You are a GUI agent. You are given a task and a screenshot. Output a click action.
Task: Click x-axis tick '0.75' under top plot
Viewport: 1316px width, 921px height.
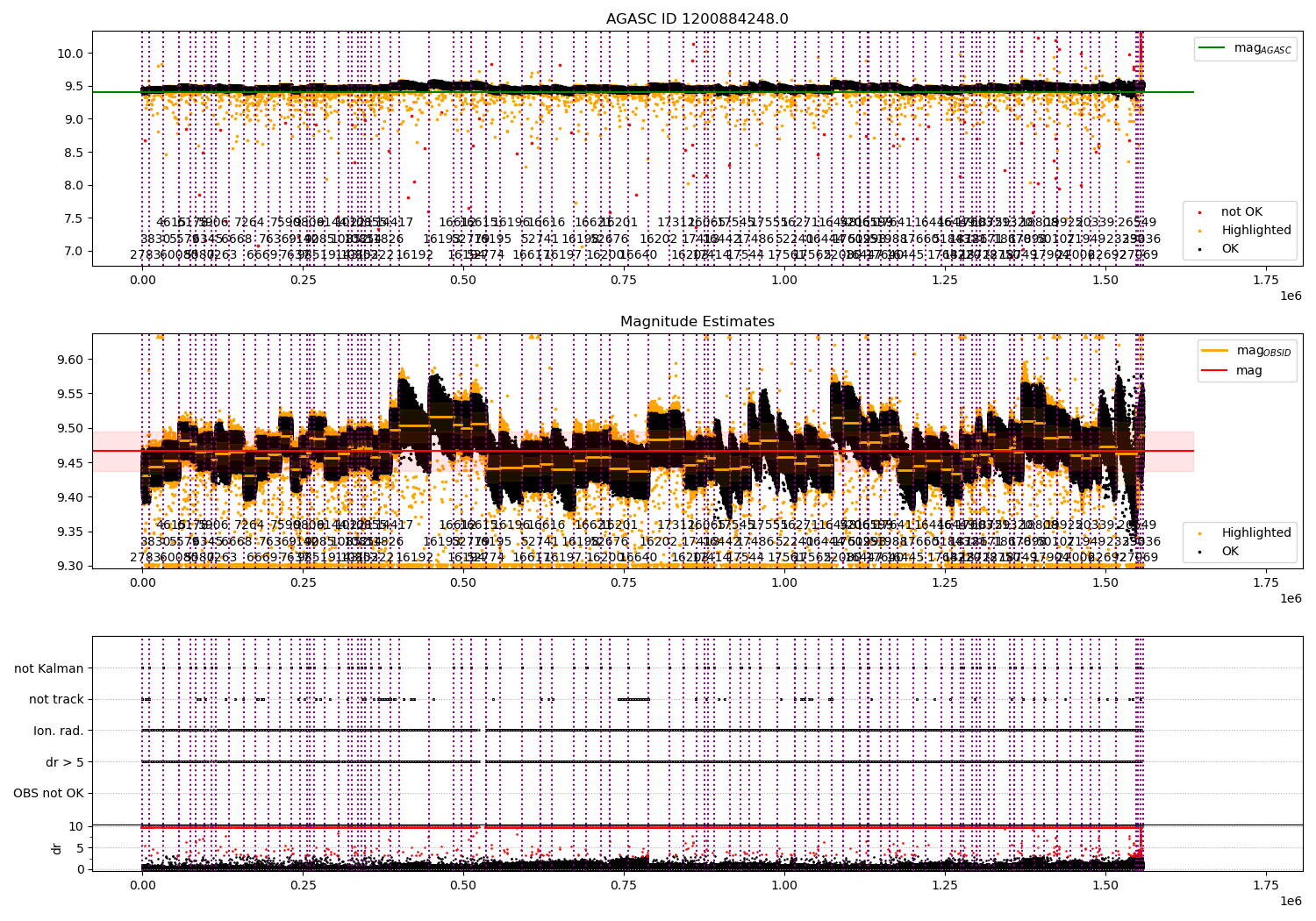click(624, 280)
